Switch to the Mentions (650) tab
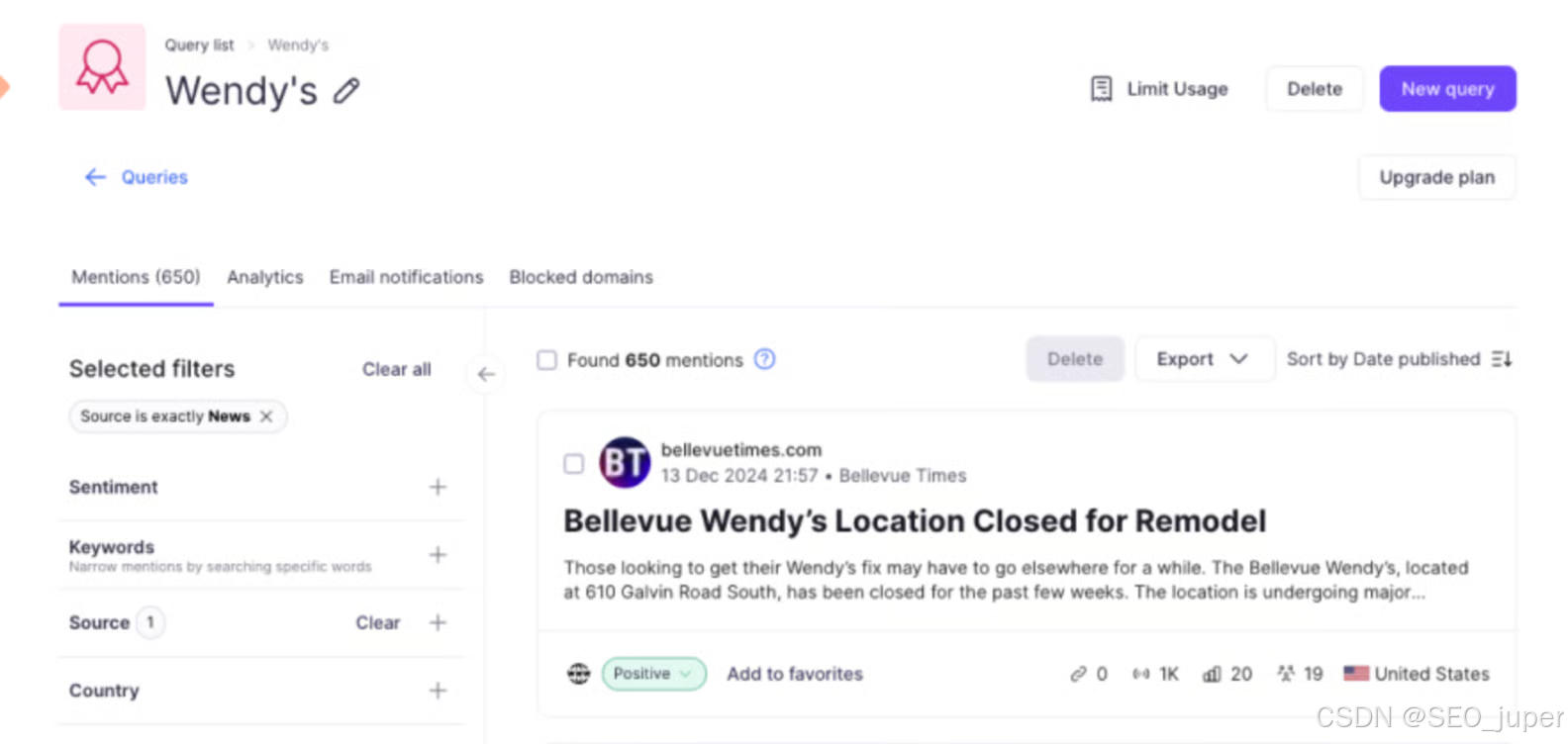Screen dimensions: 1568x744 coord(136,277)
